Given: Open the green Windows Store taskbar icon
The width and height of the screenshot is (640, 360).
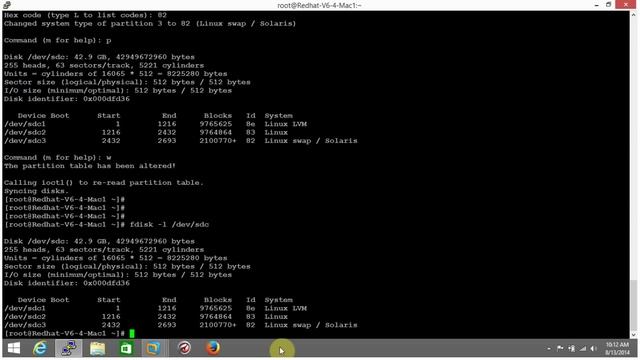Looking at the screenshot, I should [x=126, y=348].
